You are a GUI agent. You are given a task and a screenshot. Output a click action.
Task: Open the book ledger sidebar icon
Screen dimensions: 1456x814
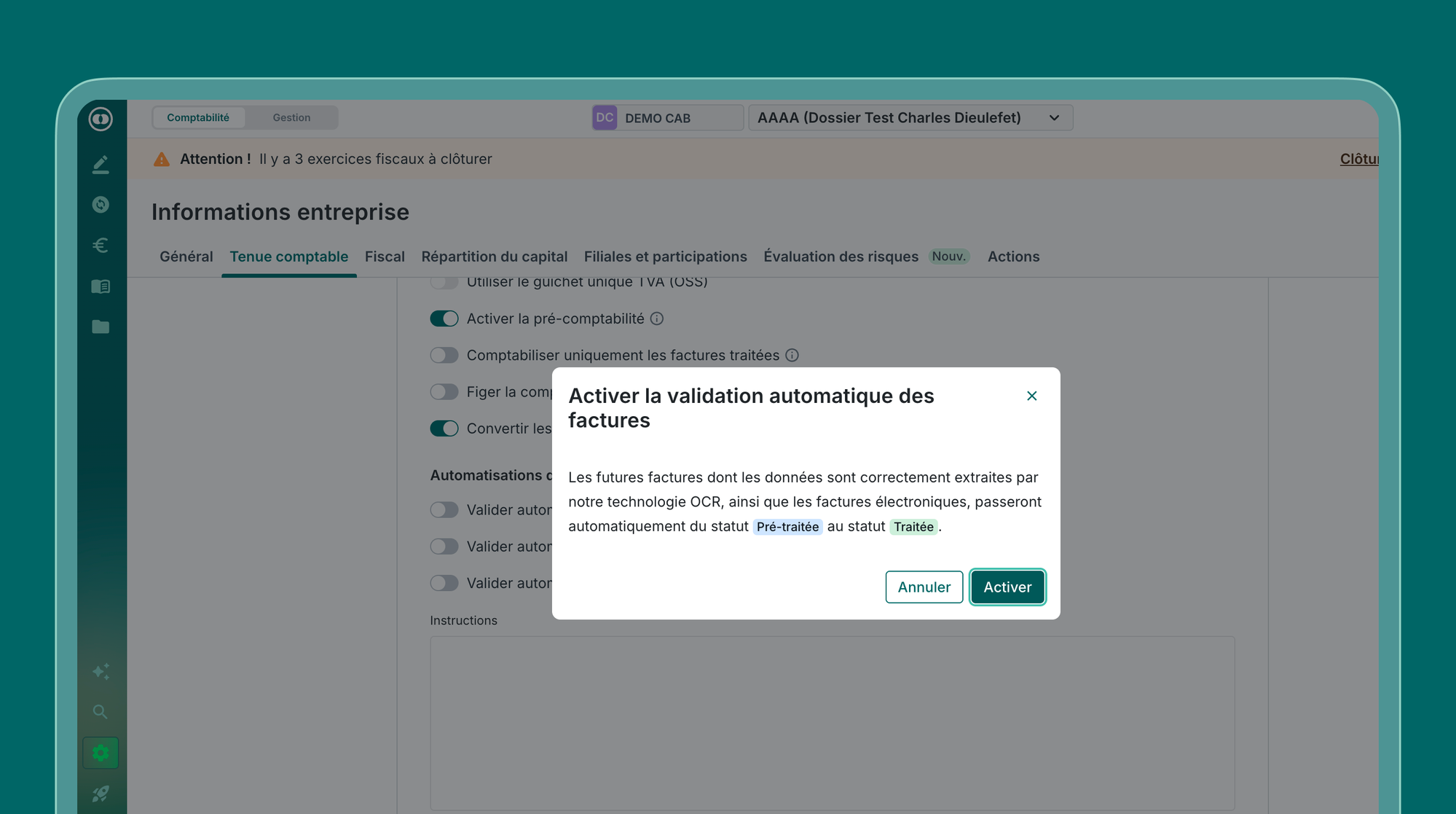click(101, 286)
